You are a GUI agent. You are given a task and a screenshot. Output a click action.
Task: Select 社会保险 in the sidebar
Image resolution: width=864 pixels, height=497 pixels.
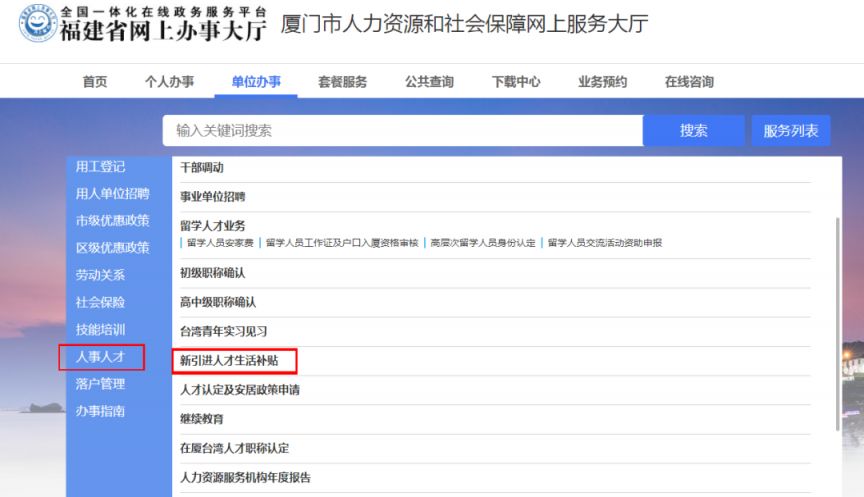(x=100, y=302)
